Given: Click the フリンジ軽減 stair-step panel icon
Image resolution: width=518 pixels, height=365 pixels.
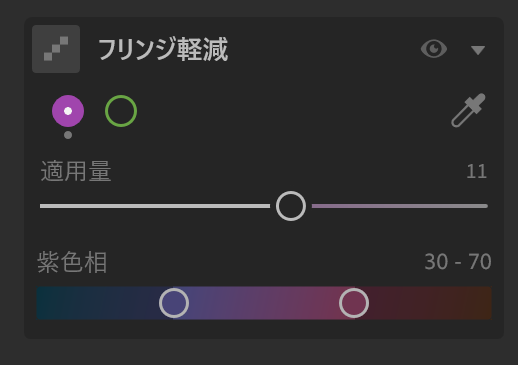Looking at the screenshot, I should 56,49.
